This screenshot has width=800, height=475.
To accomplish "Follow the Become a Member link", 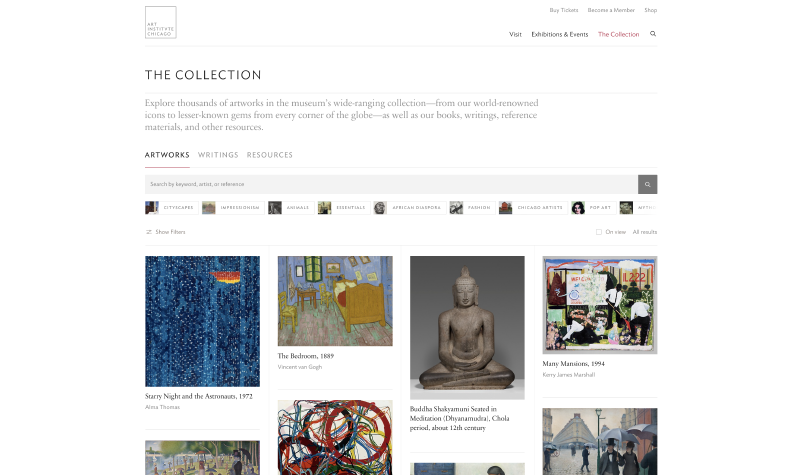I will (611, 10).
